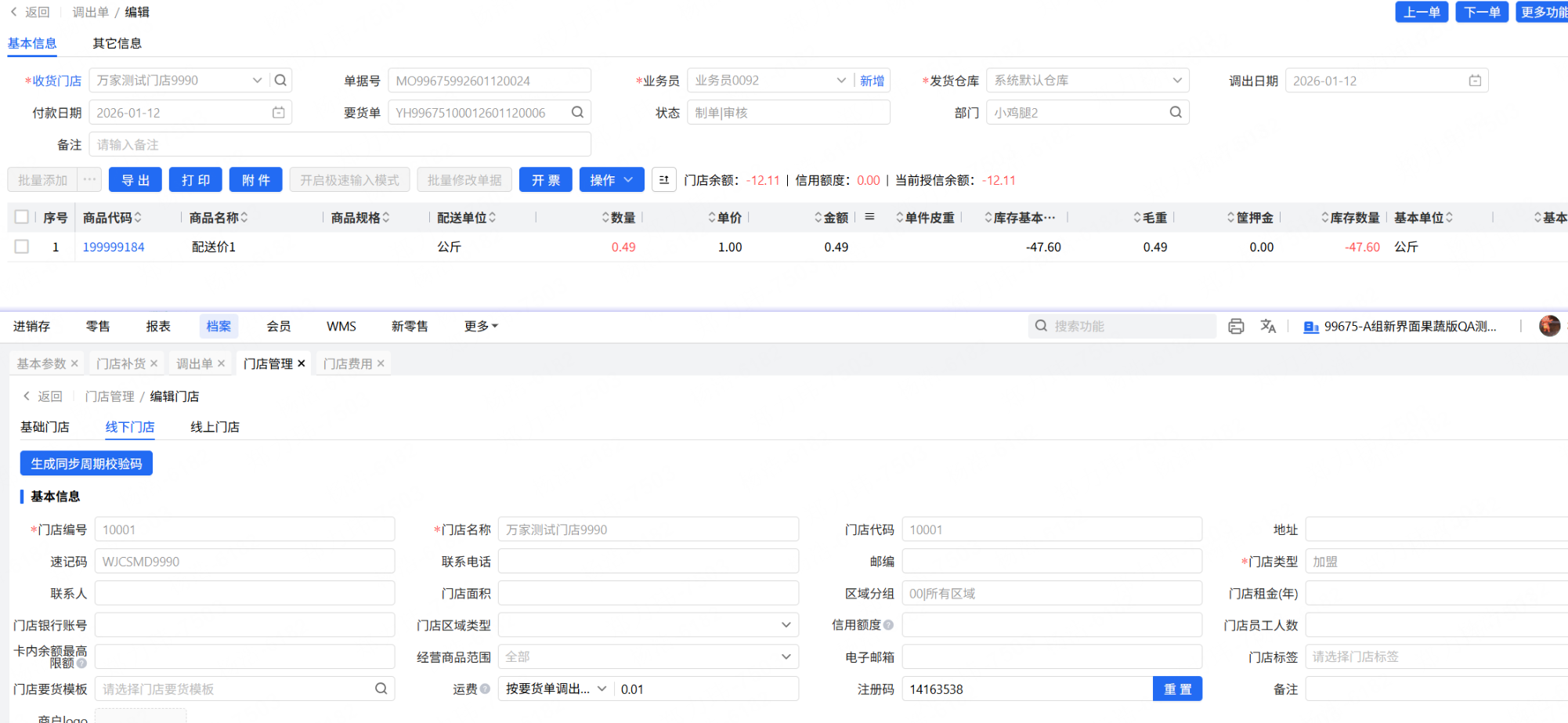Click the language translate icon

pyautogui.click(x=1268, y=327)
